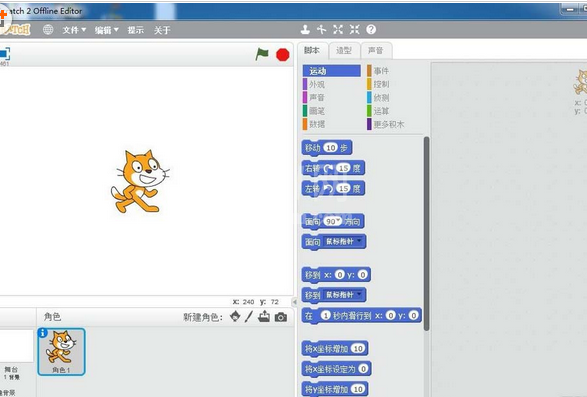Open the language globe menu

(48, 30)
